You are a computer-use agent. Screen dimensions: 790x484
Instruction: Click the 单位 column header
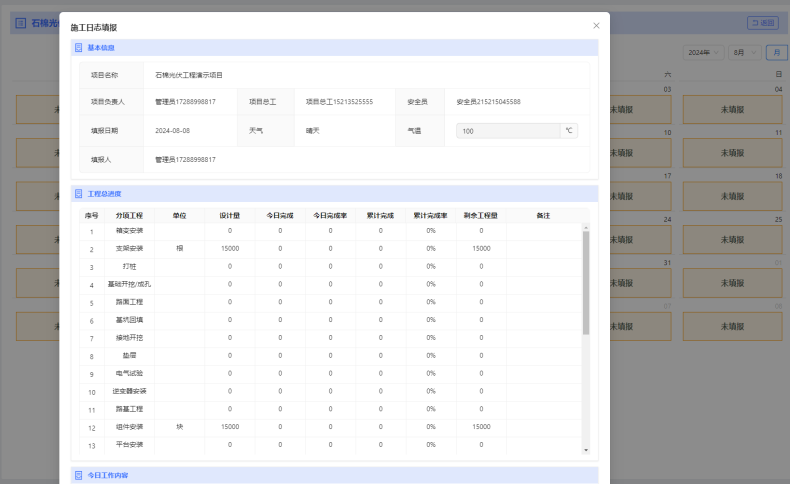(179, 216)
